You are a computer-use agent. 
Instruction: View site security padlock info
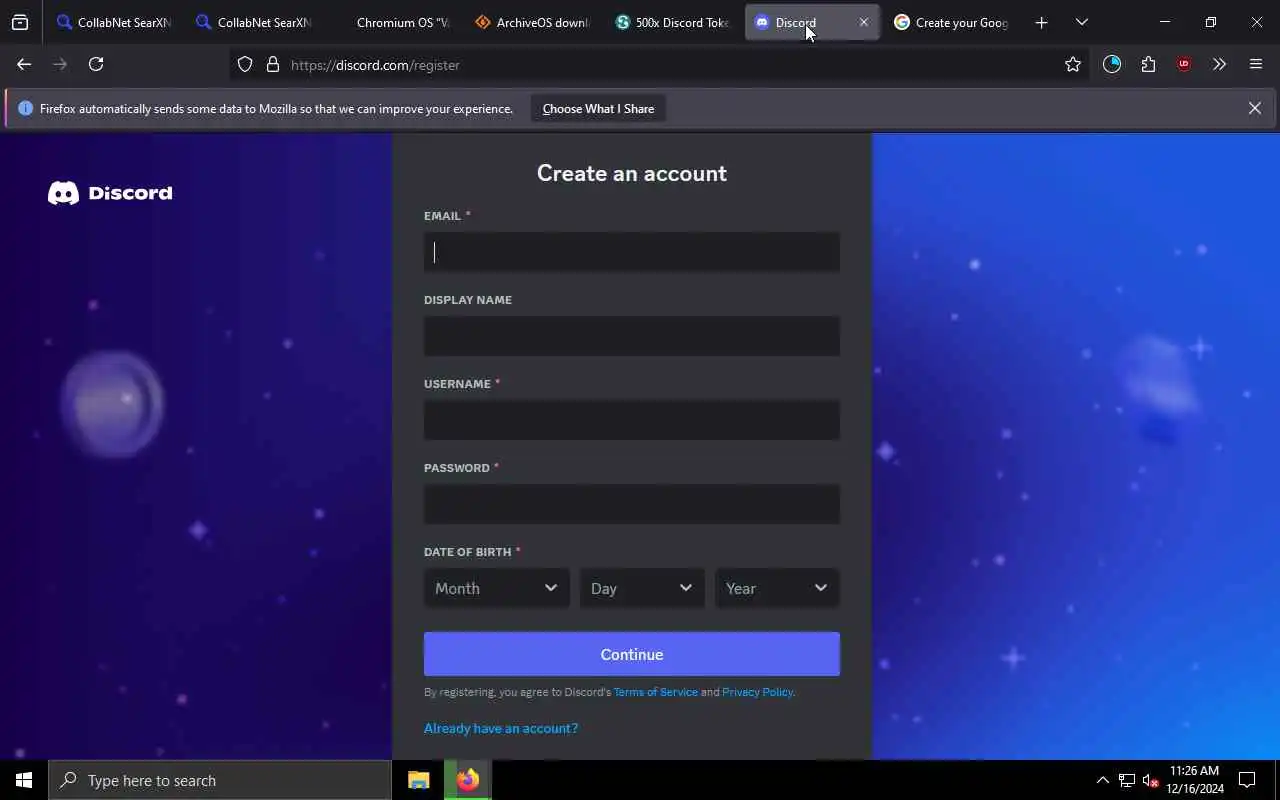click(272, 65)
